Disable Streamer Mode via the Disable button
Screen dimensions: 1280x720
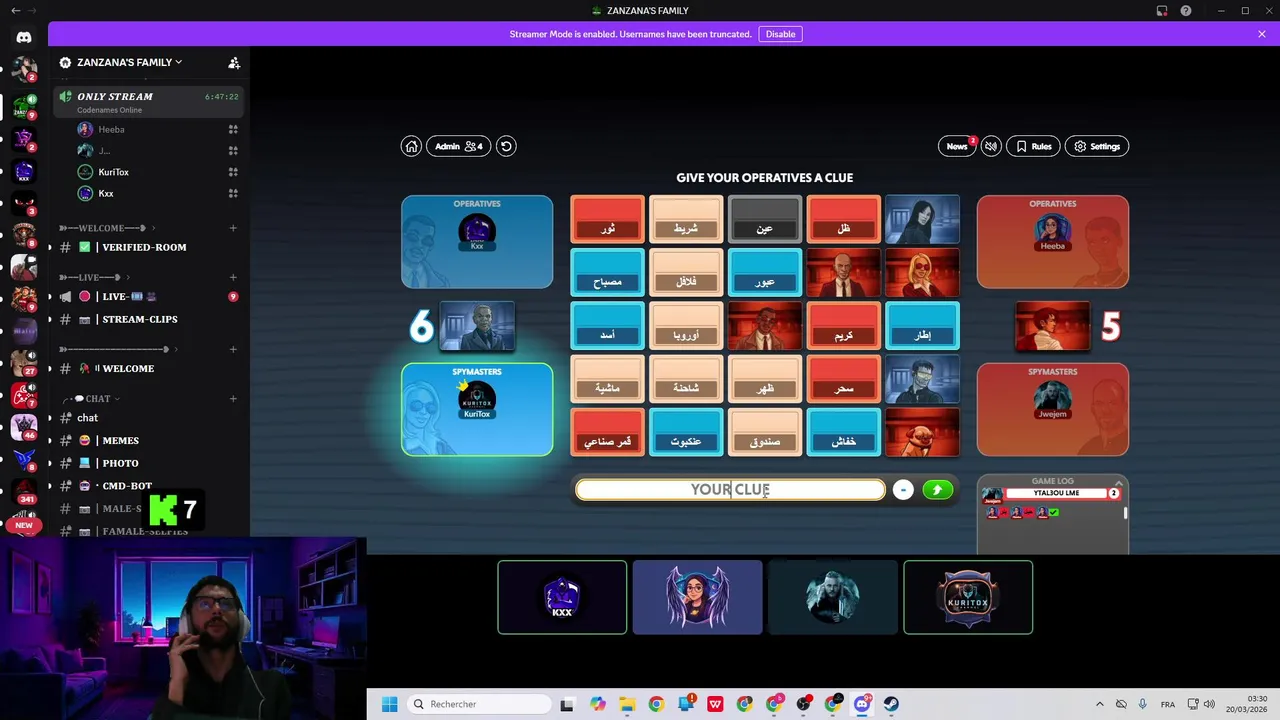click(x=781, y=34)
